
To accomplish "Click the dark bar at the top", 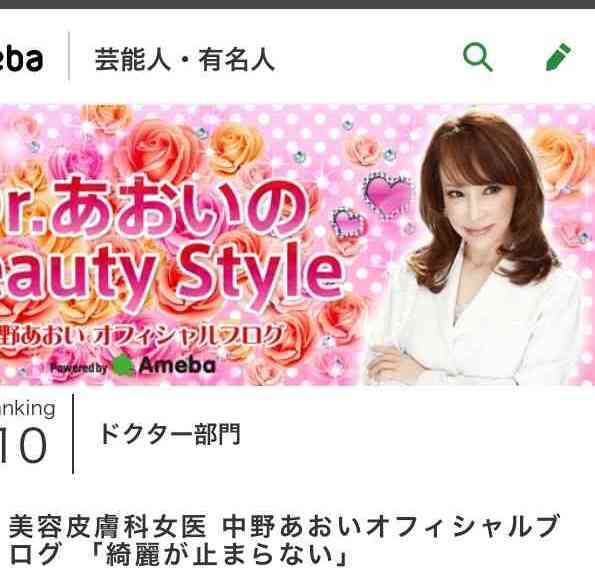I will tap(298, 4).
